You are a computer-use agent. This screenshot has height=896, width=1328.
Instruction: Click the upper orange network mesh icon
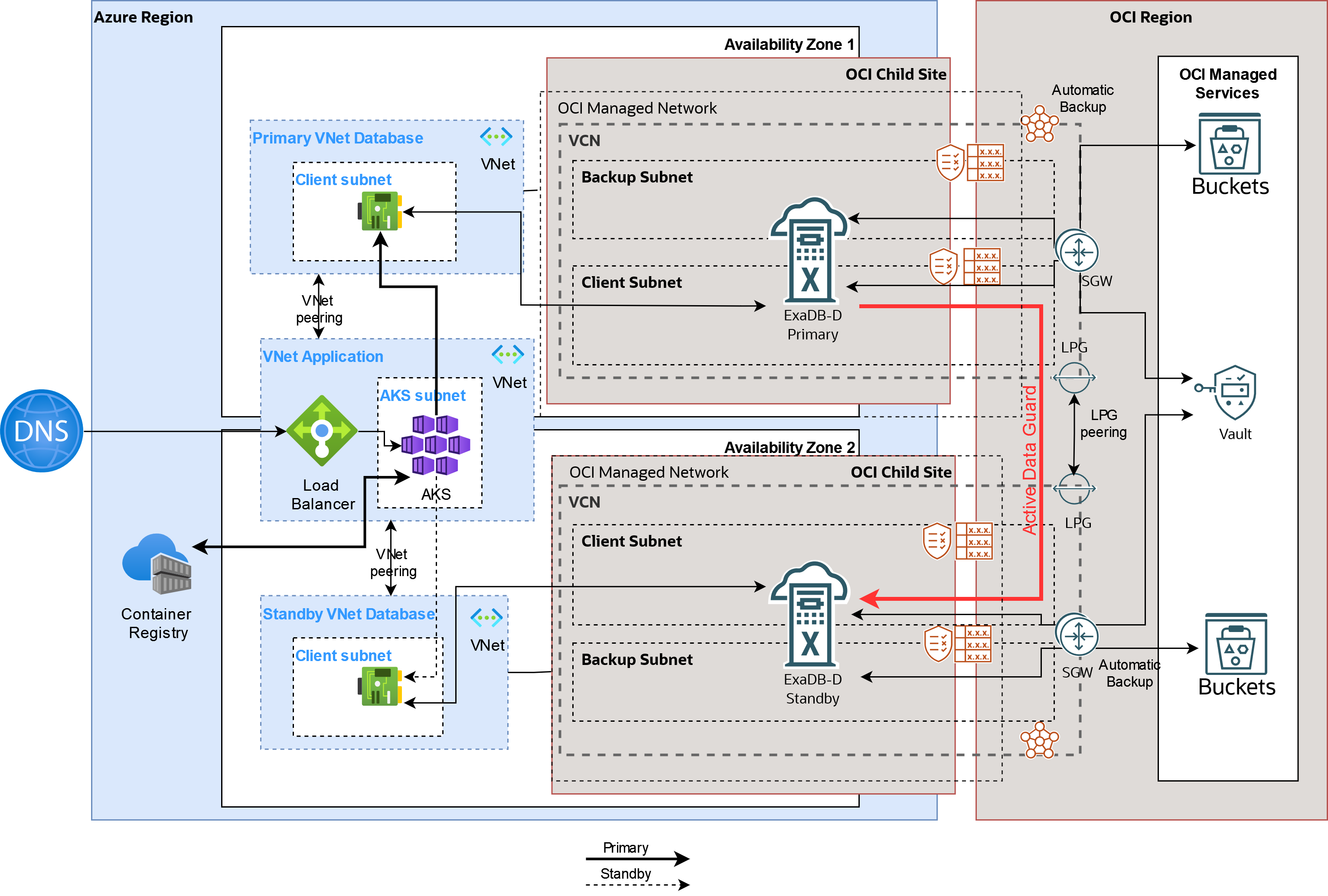1039,124
